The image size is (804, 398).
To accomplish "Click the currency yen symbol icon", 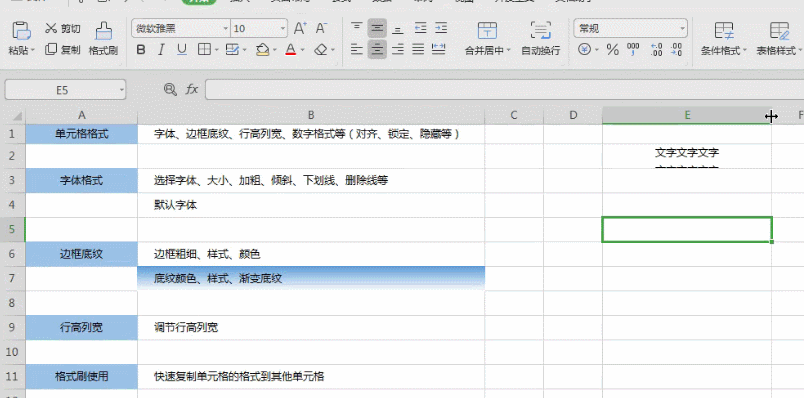I will click(x=585, y=50).
